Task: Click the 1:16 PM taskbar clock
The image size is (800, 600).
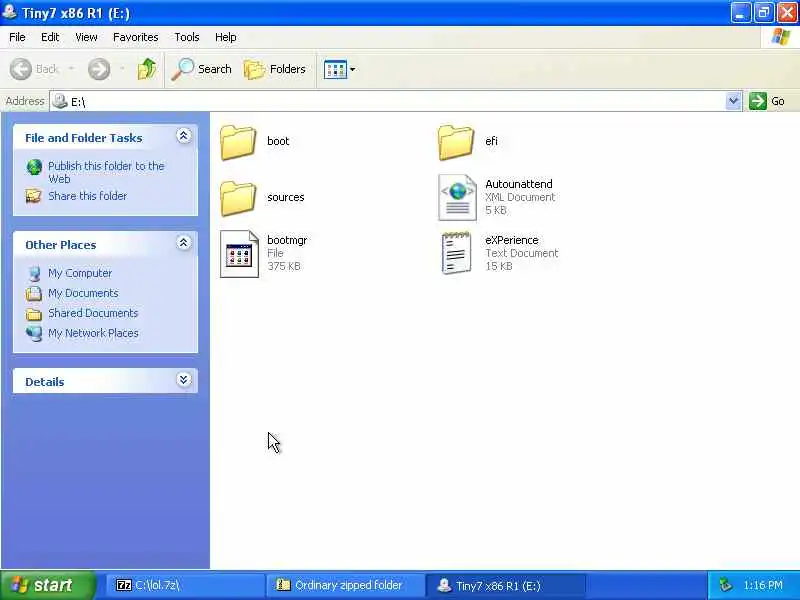Action: click(x=763, y=585)
